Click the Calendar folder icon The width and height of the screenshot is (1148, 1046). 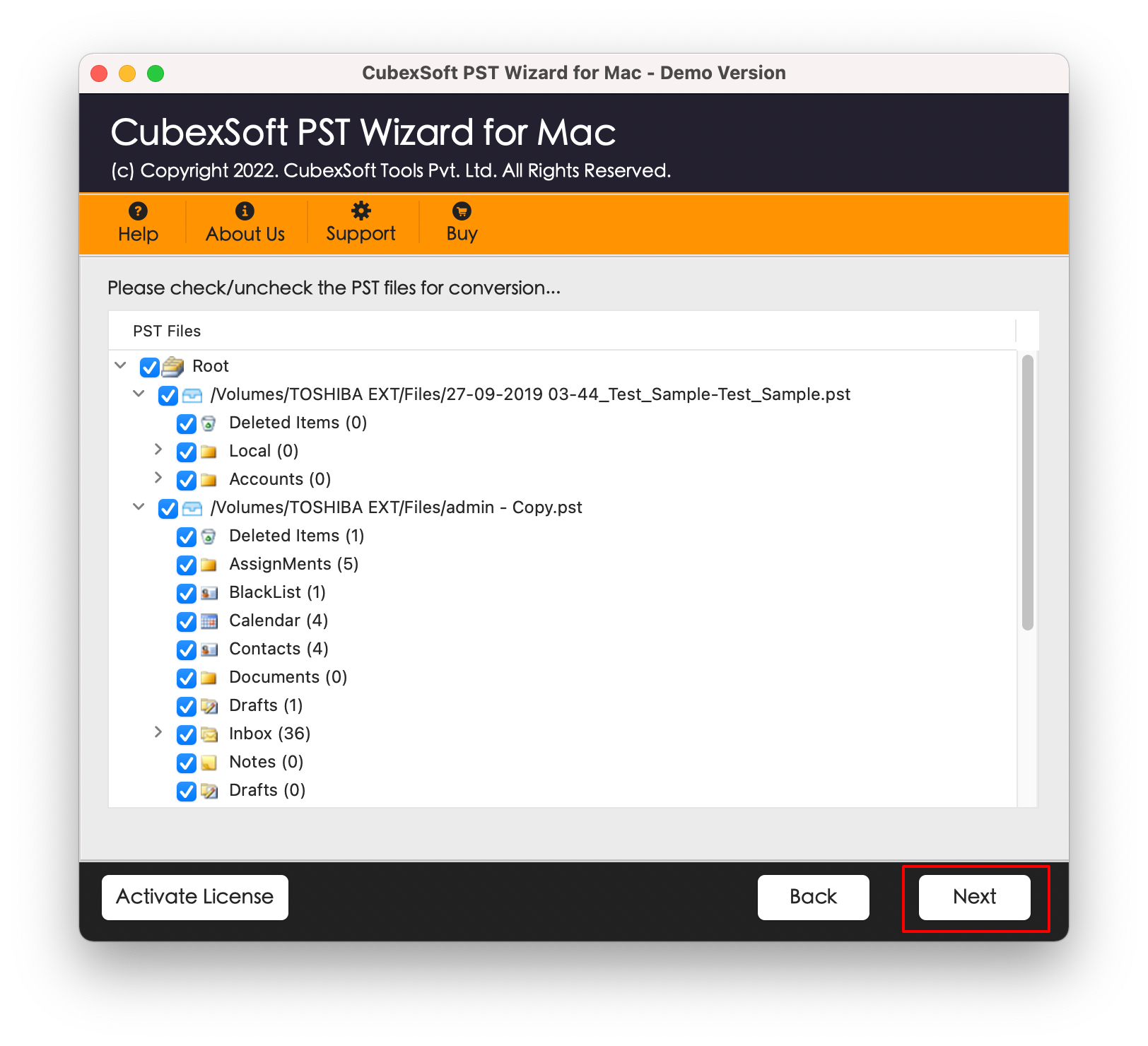click(x=209, y=621)
